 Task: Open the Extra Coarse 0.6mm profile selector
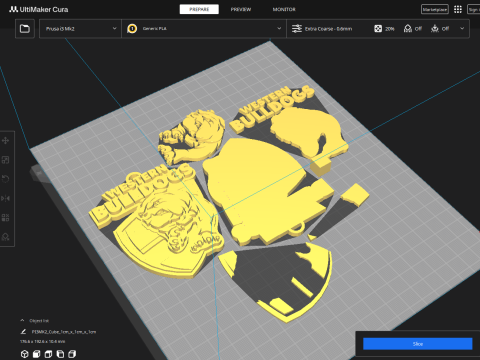click(x=328, y=29)
